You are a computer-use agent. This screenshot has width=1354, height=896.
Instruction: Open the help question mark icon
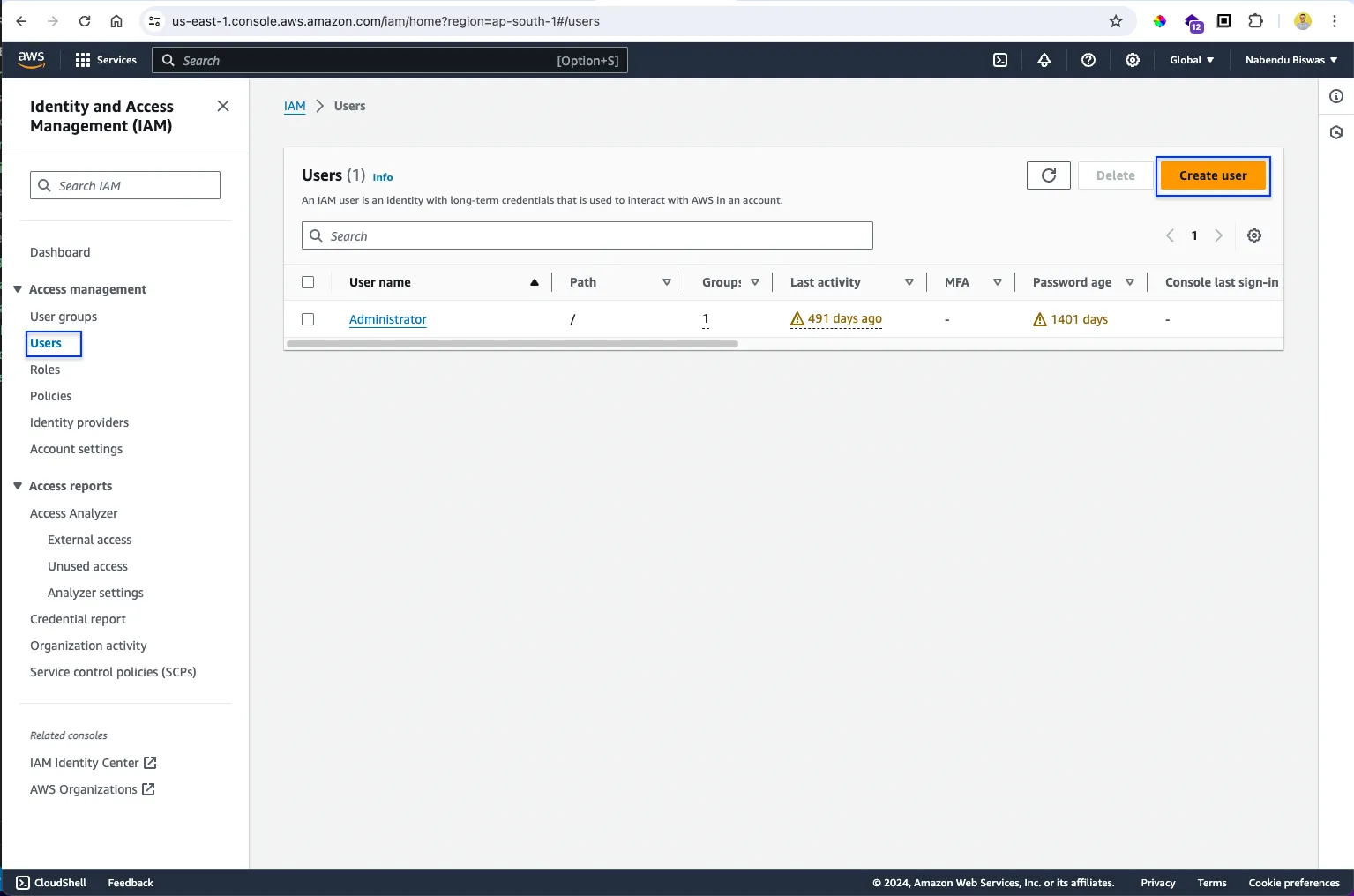(x=1088, y=60)
